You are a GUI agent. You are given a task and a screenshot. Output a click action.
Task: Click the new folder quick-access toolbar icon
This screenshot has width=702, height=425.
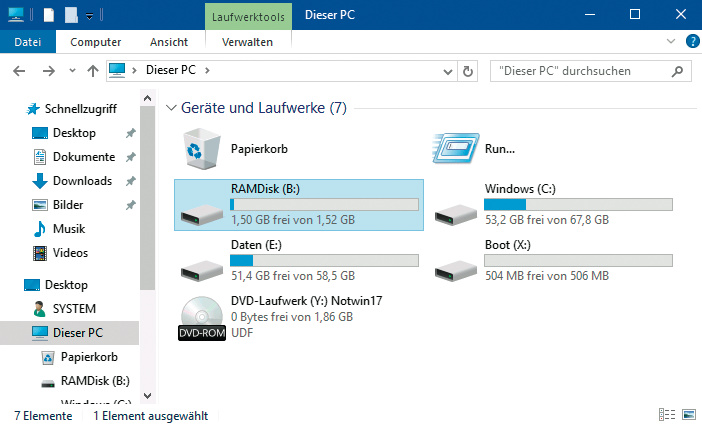tap(72, 15)
